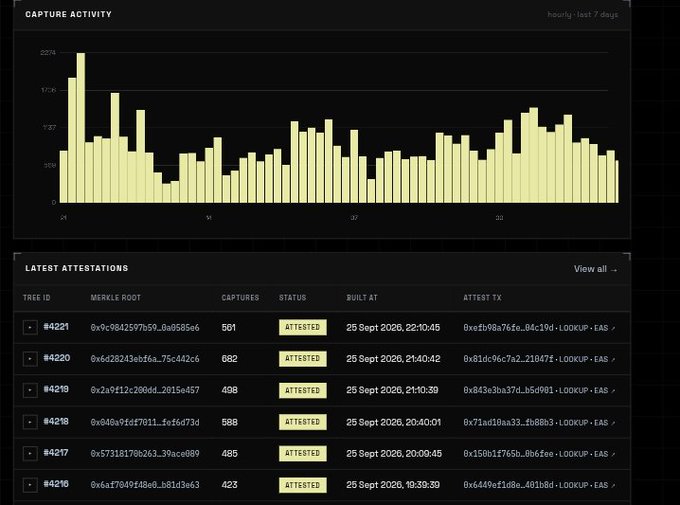This screenshot has height=505, width=680.
Task: Open EAS external link for tree #4219
Action: (605, 390)
